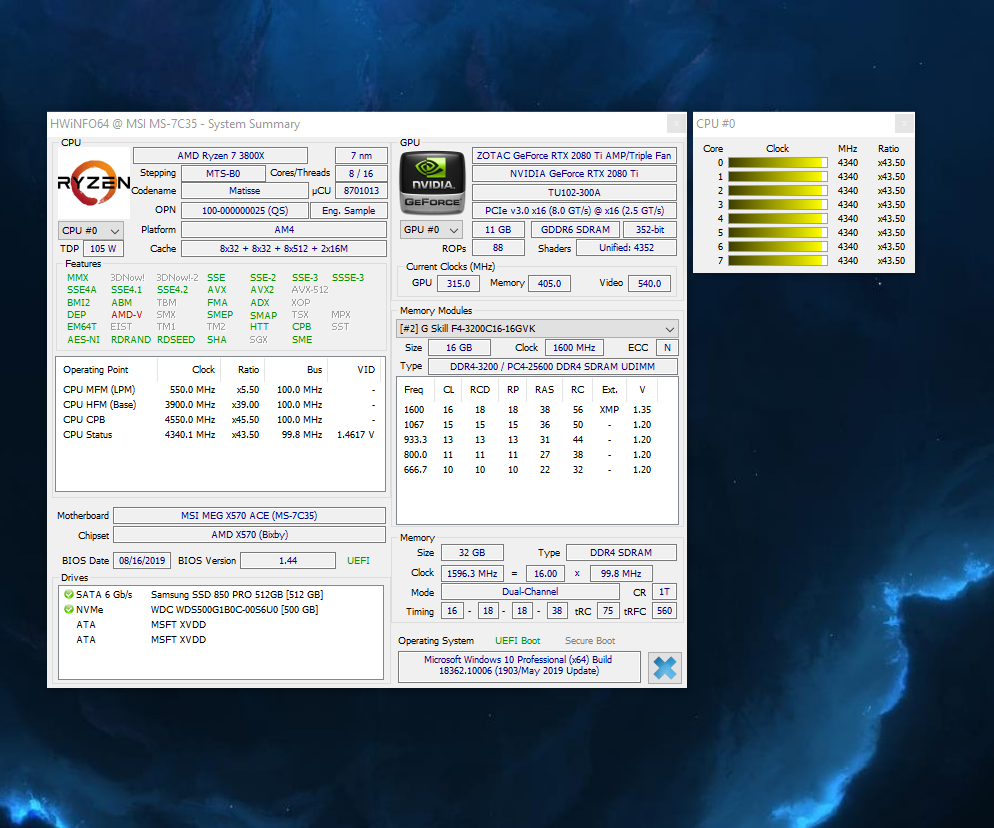Click the GPU clock 315.0 field

click(458, 283)
